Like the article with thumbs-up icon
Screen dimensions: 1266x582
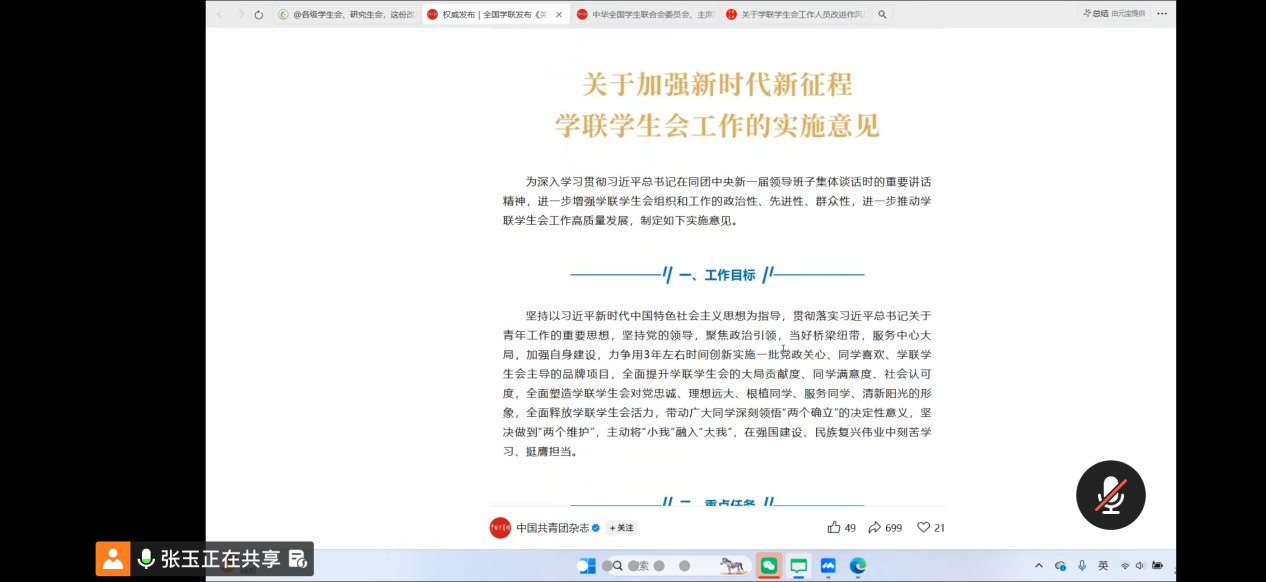pos(834,528)
